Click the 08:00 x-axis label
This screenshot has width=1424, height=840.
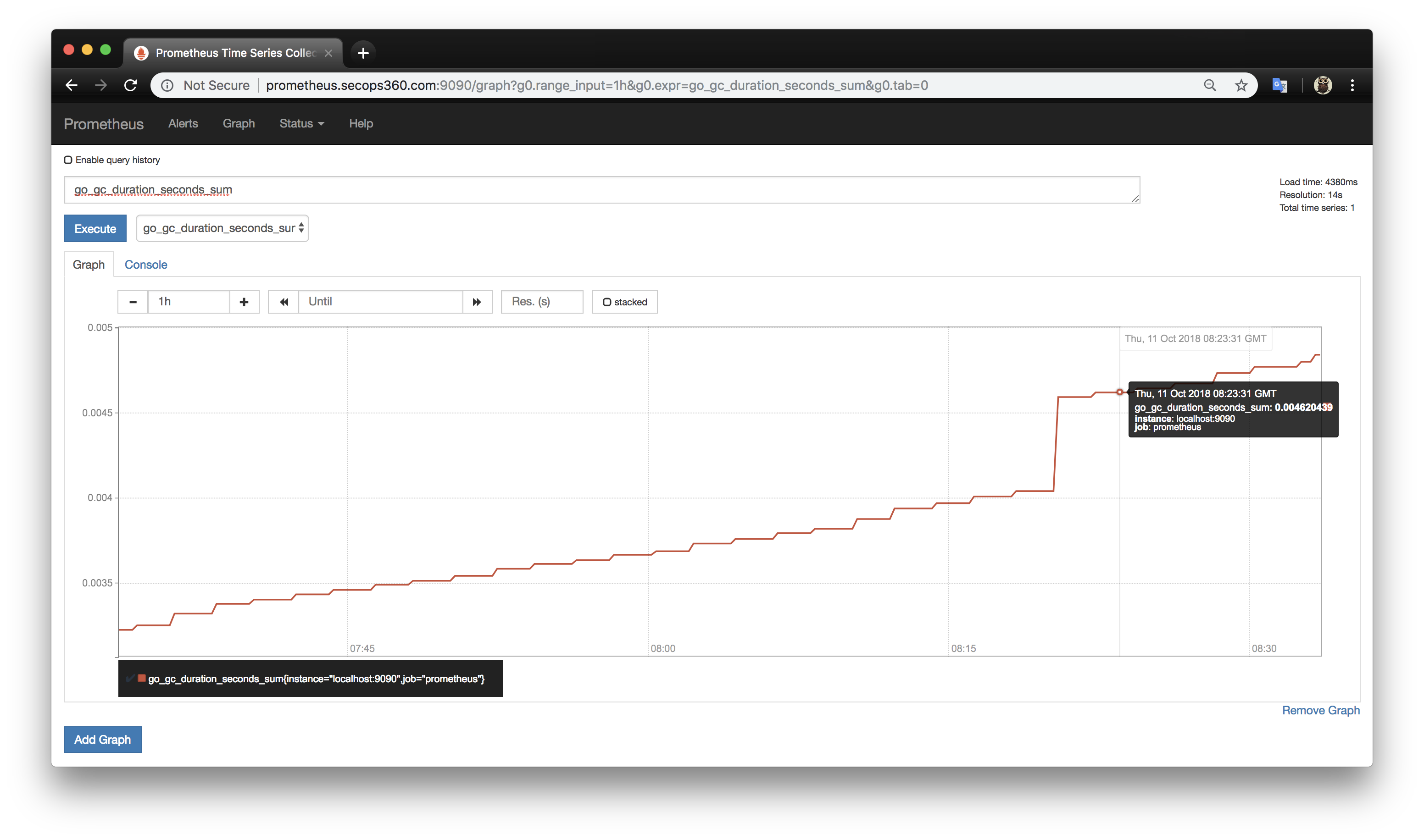663,649
